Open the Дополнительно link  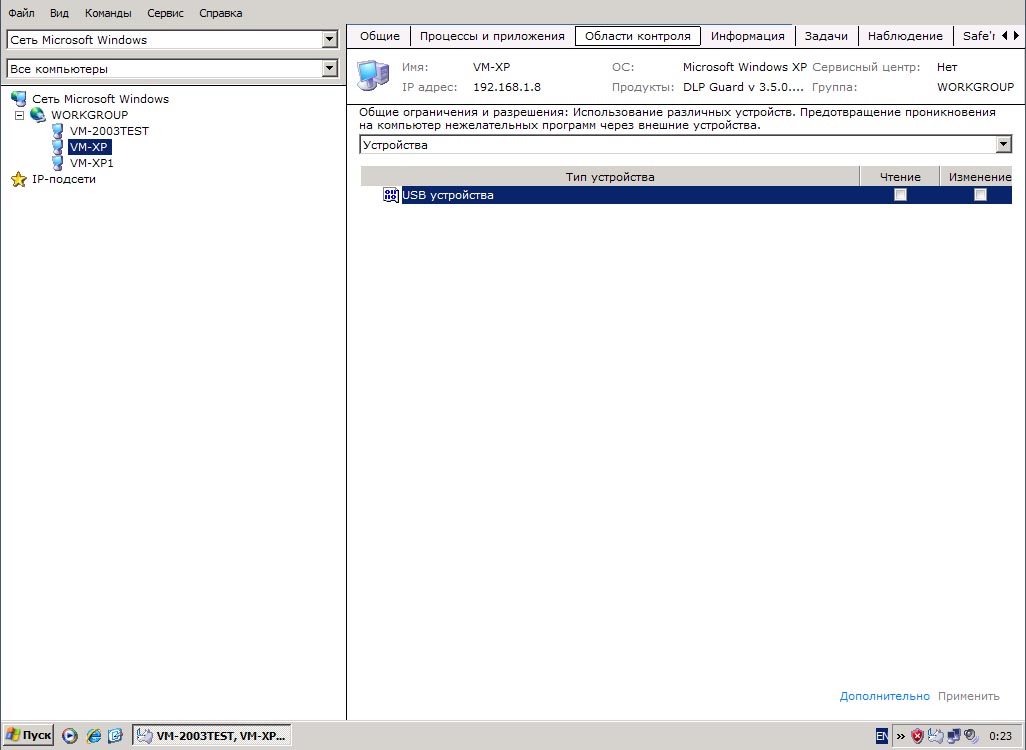click(884, 696)
